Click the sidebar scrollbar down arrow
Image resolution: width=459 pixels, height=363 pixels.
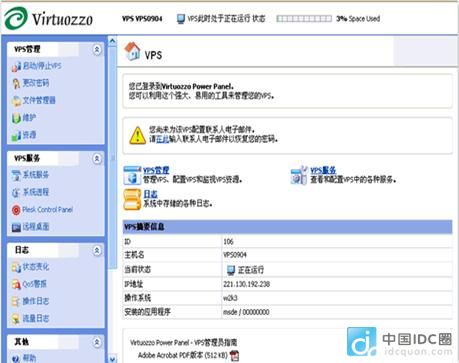click(113, 359)
